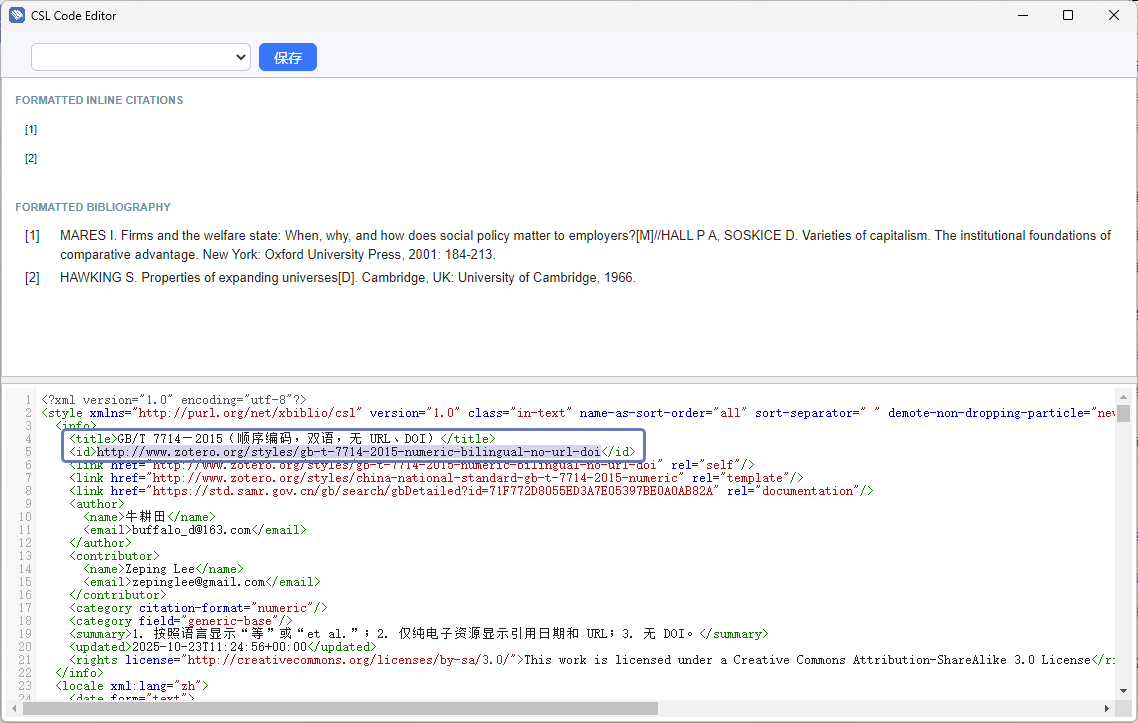
Task: Click the code editor horizontal scrollbar thumb
Action: click(x=340, y=708)
